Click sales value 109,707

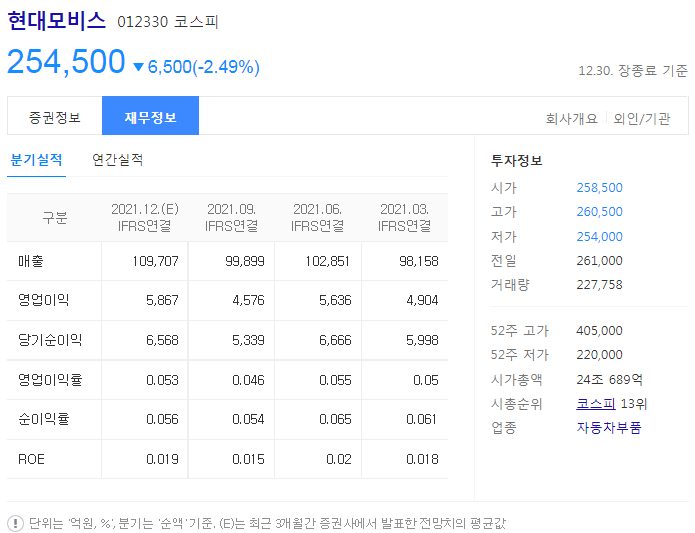tap(155, 261)
